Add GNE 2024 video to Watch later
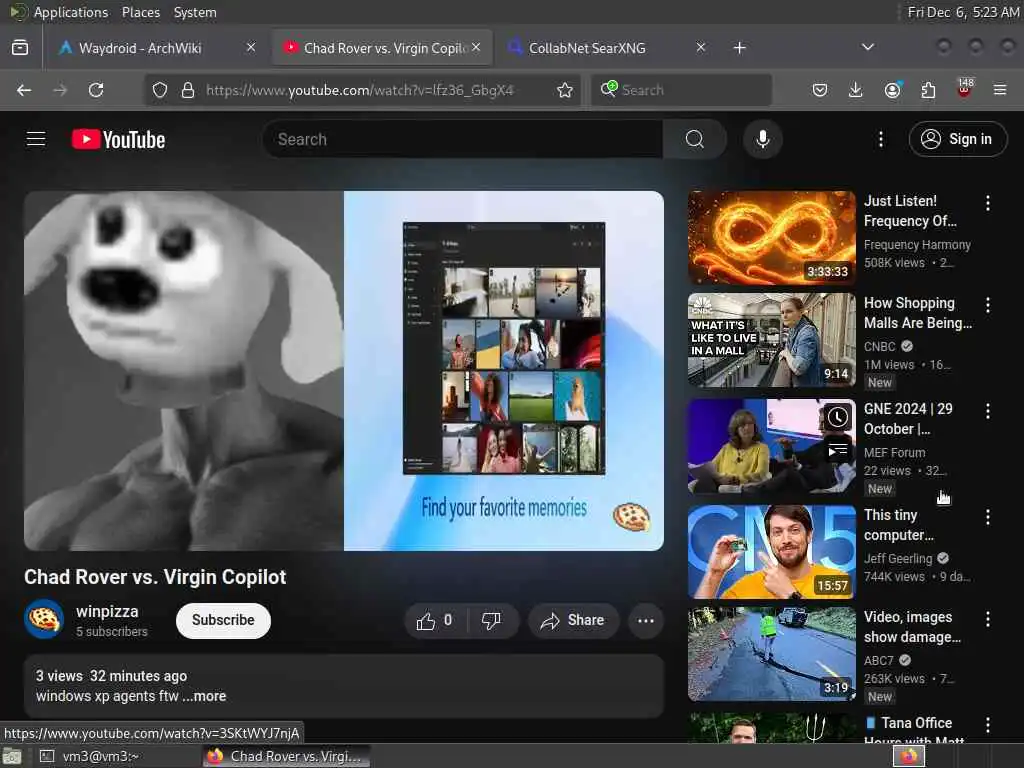The image size is (1024, 768). pos(837,418)
